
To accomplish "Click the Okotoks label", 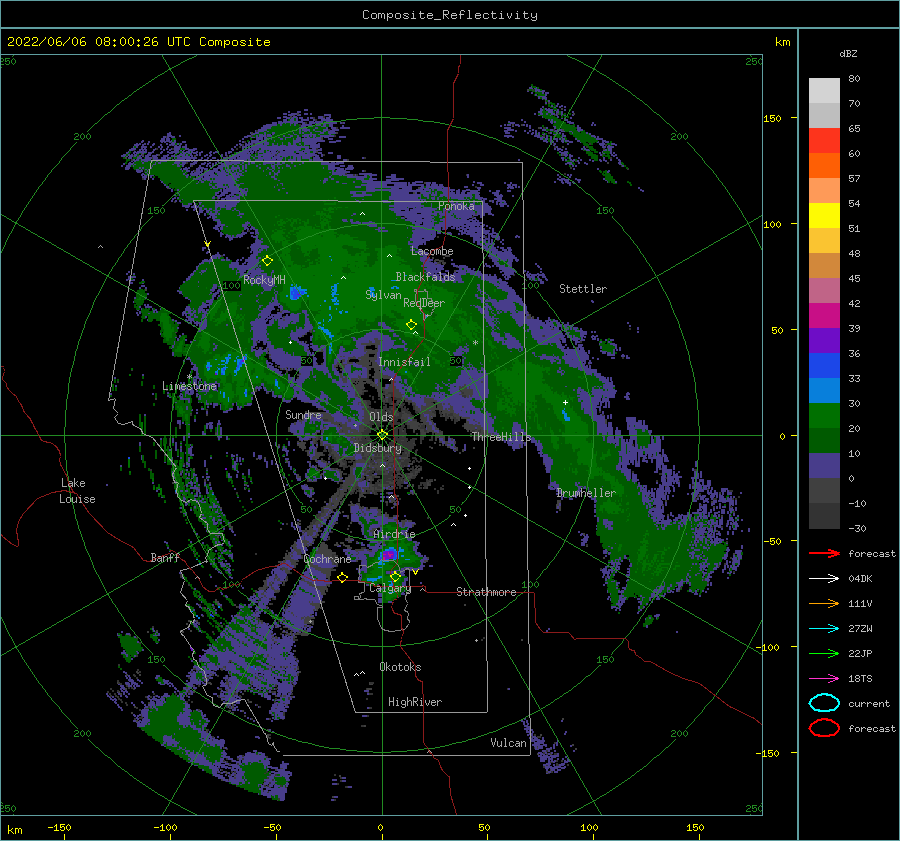I will point(400,667).
